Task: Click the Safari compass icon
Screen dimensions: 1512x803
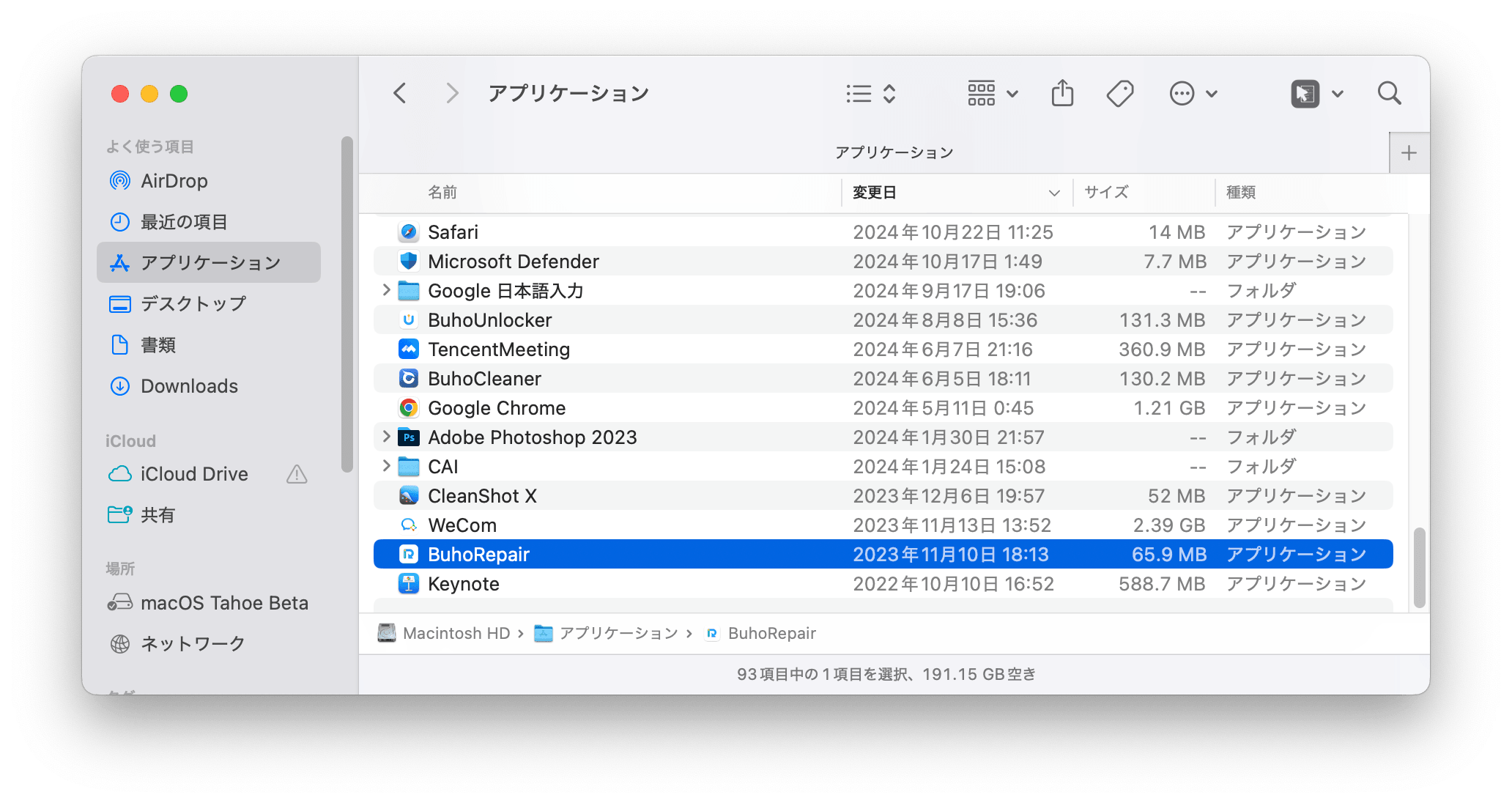Action: (x=409, y=232)
